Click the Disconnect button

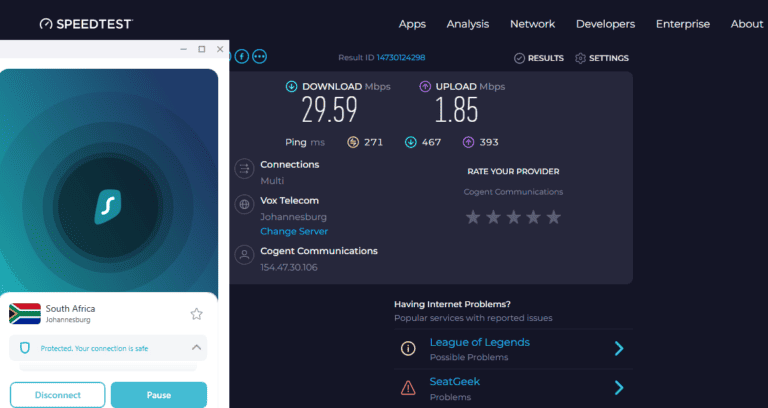[x=58, y=395]
